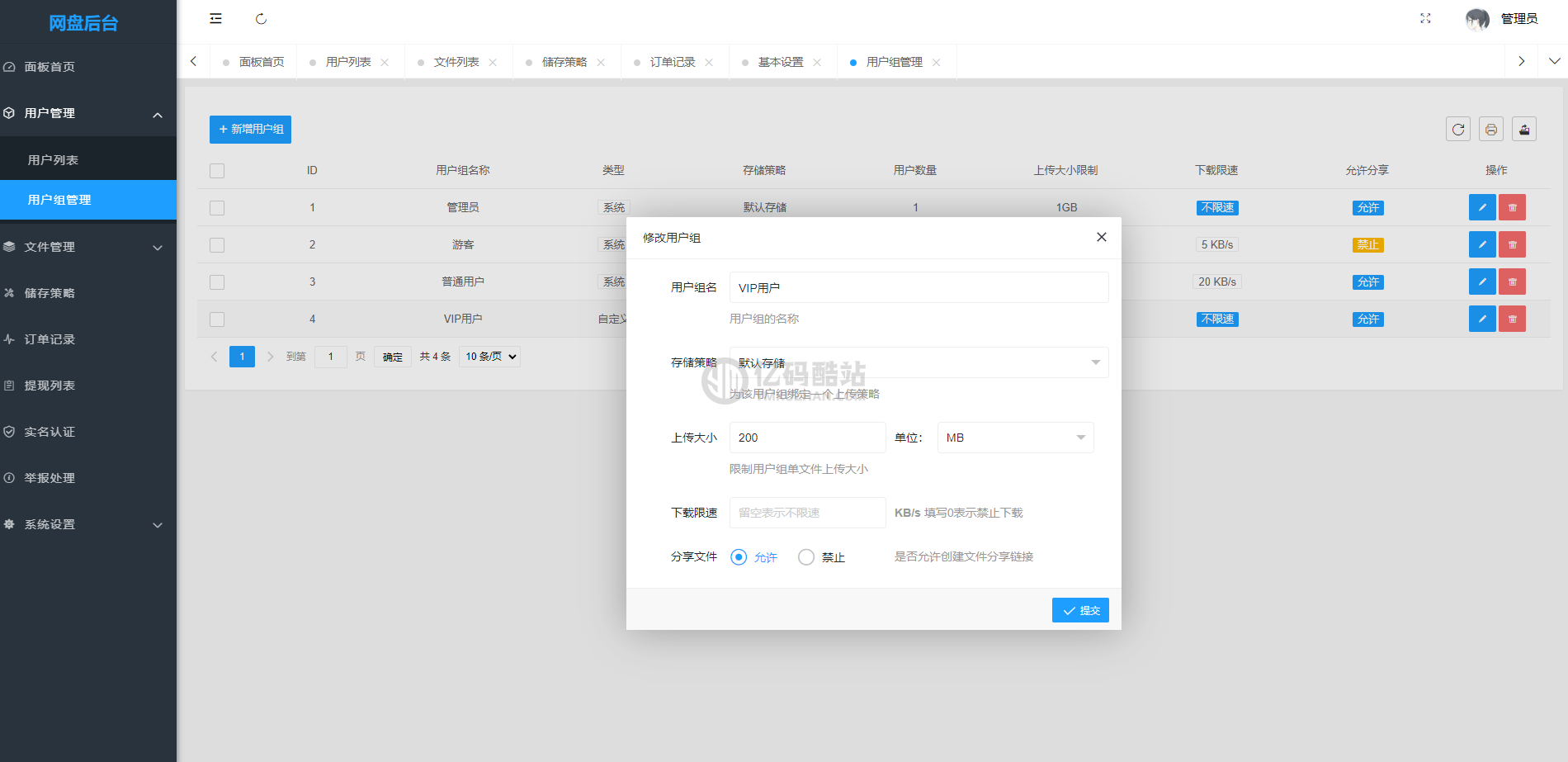
Task: Switch to the 用户列表 tab
Action: pyautogui.click(x=348, y=62)
